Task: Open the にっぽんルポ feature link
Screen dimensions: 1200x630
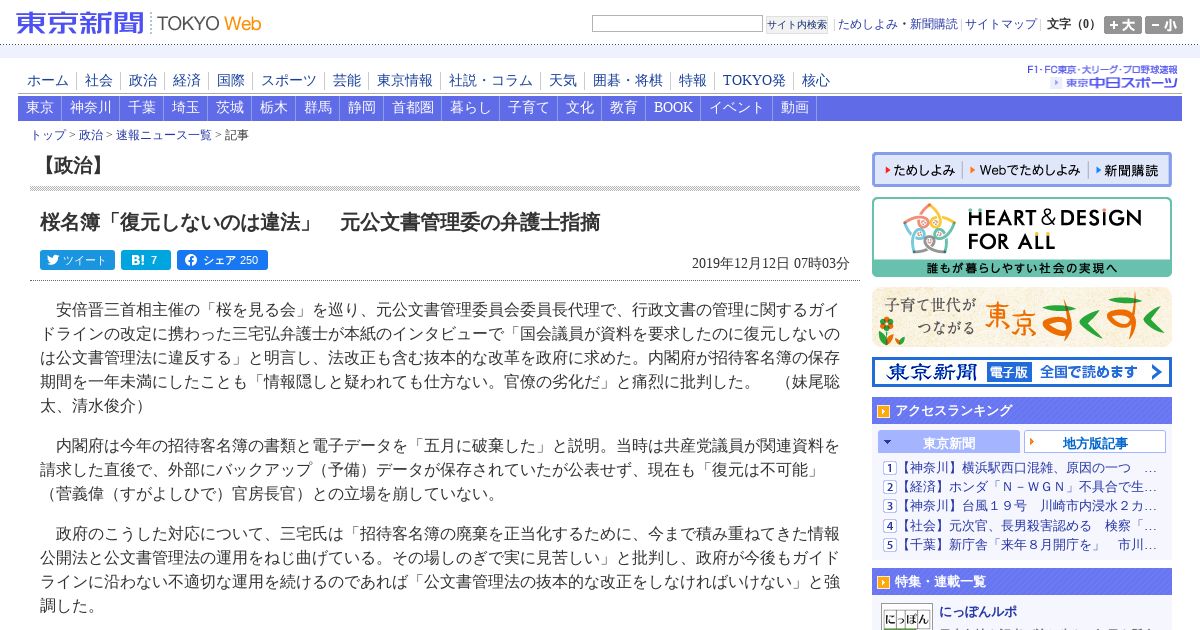Action: 978,612
